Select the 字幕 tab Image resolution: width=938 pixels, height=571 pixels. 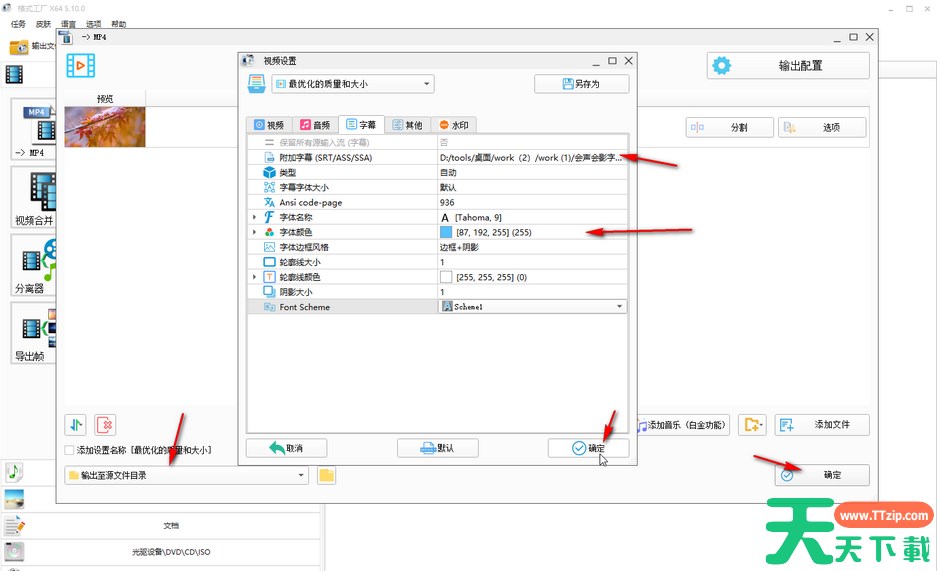pos(361,124)
